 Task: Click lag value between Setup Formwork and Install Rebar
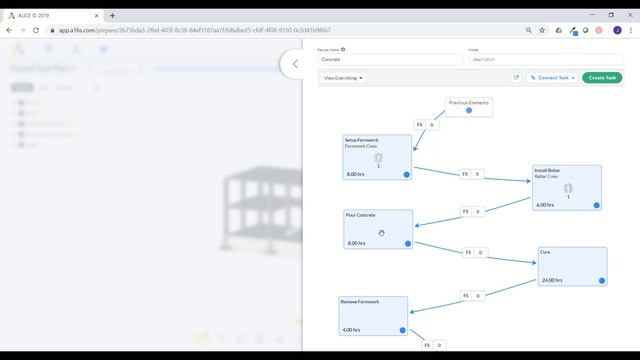pos(477,174)
